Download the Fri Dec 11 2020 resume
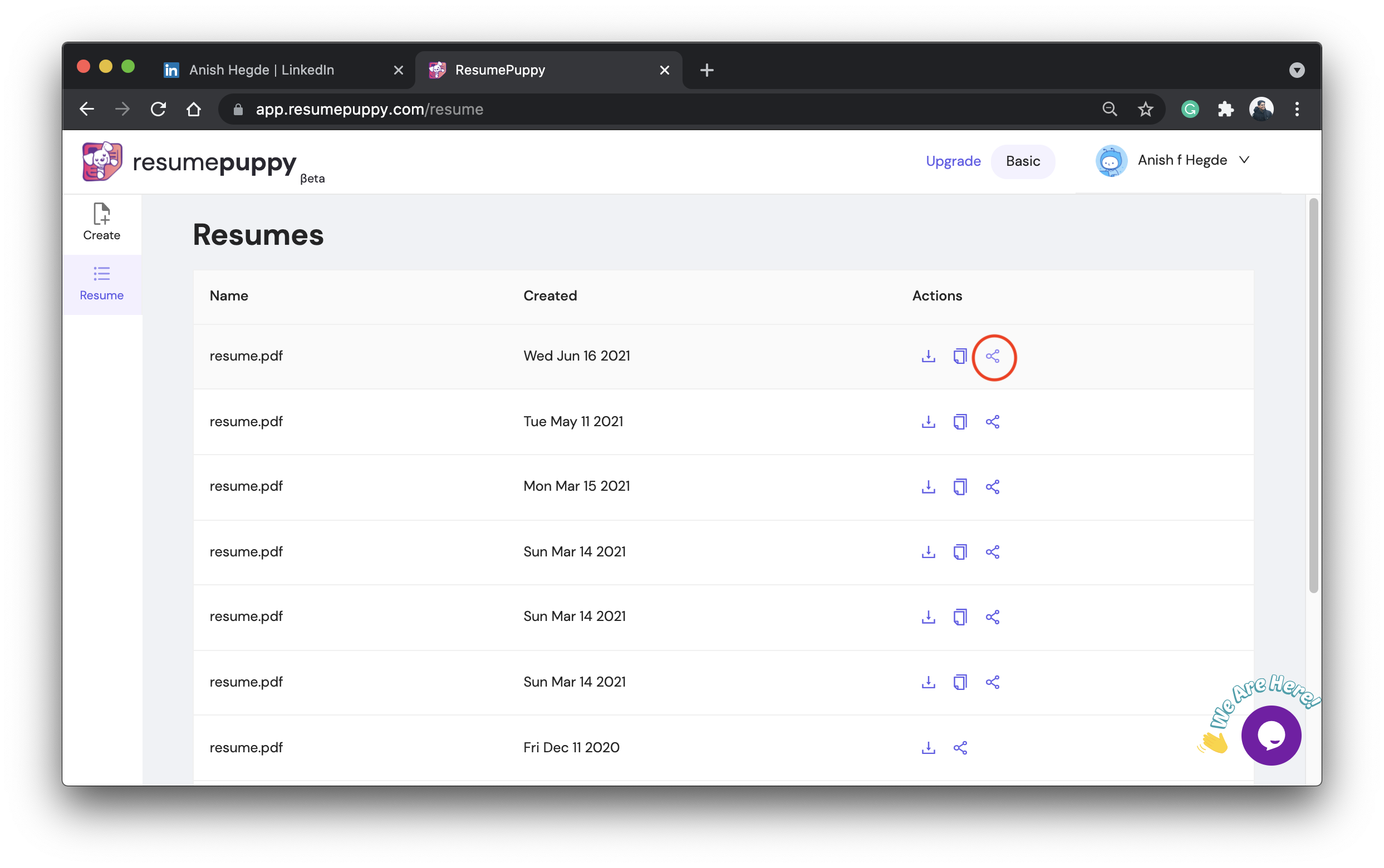 pyautogui.click(x=928, y=747)
